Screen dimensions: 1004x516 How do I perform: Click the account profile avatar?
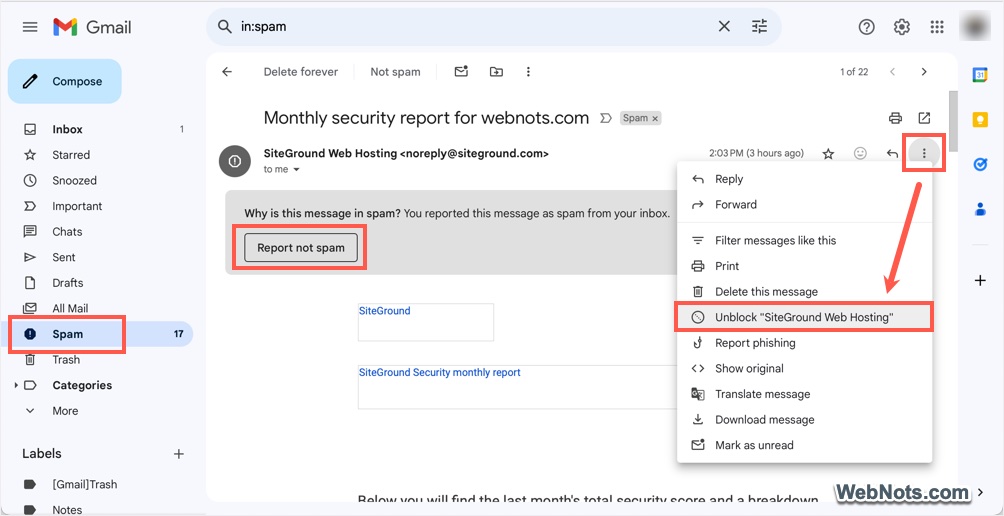click(x=976, y=27)
